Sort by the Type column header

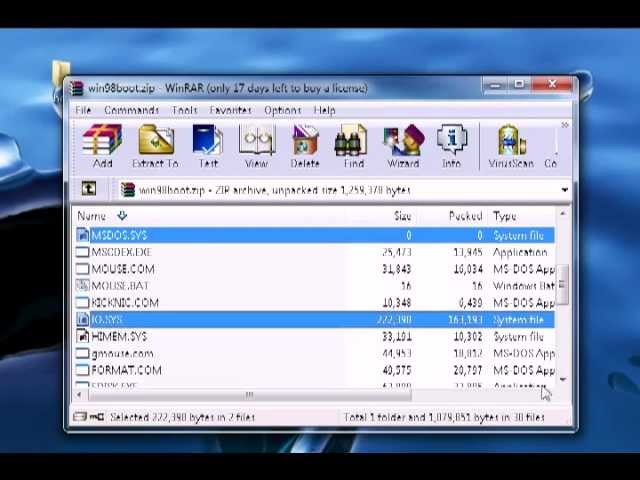[x=505, y=216]
